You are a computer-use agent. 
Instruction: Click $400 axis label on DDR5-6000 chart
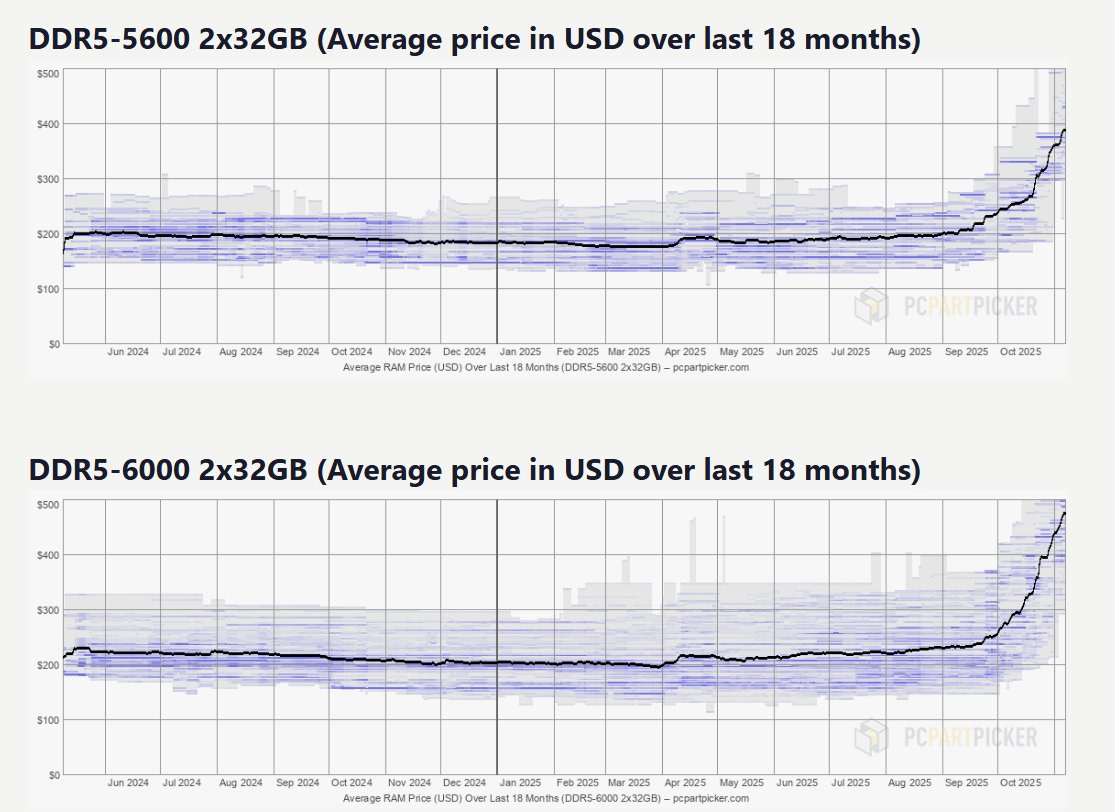48,555
